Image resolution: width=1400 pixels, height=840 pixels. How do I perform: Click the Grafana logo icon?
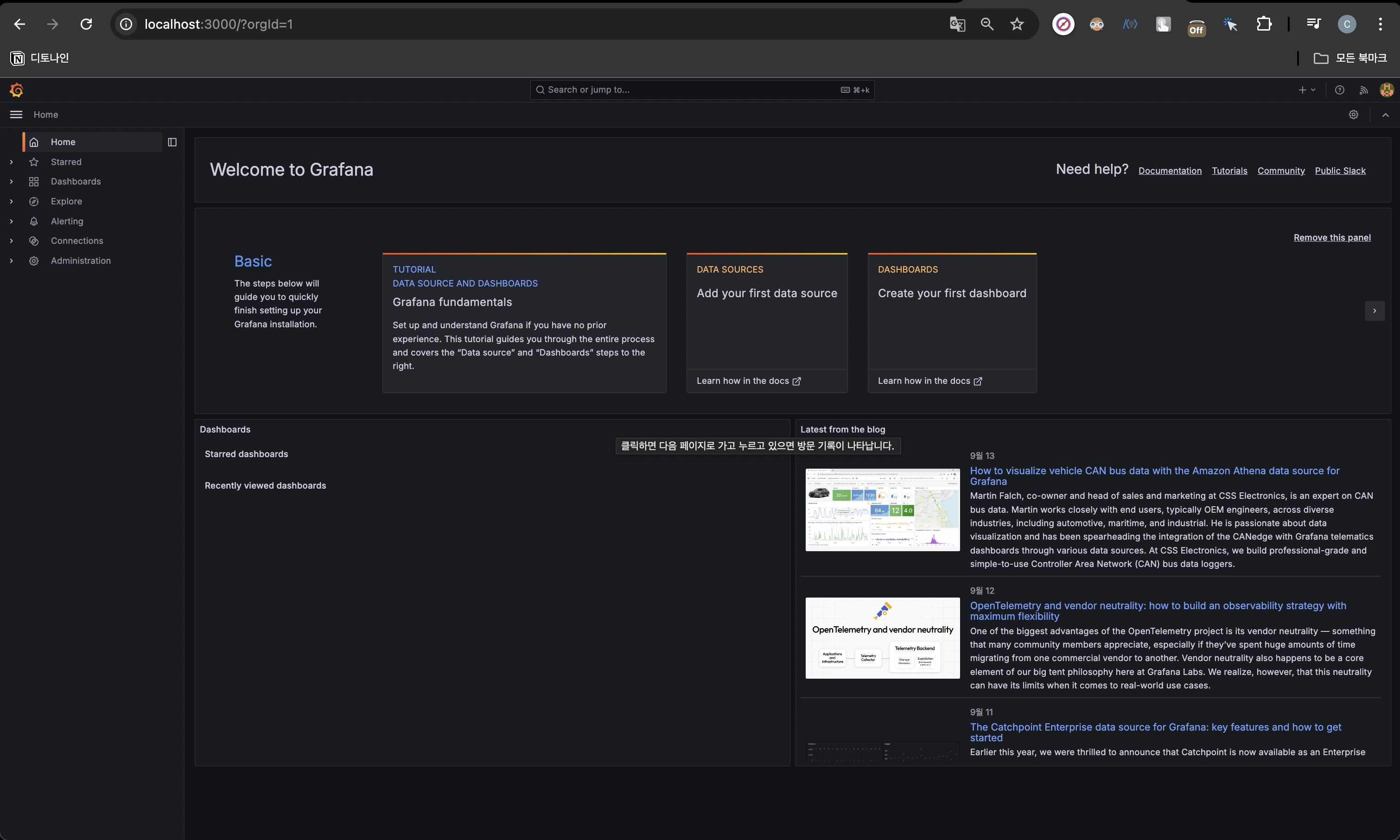16,90
